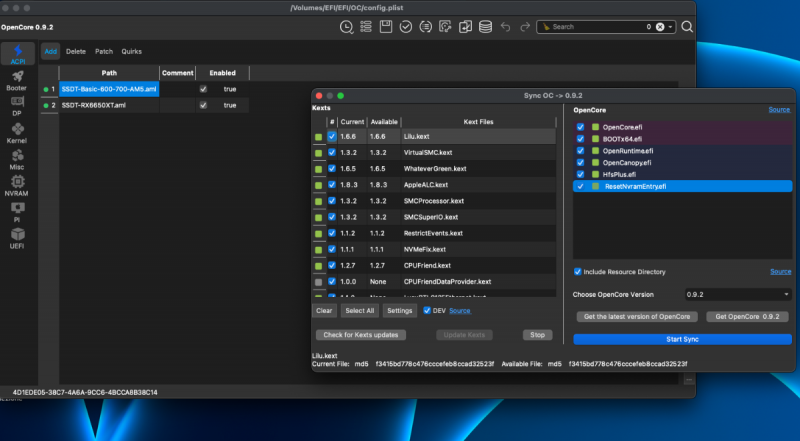
Task: Go to the UEFI section icon
Action: pyautogui.click(x=16, y=236)
